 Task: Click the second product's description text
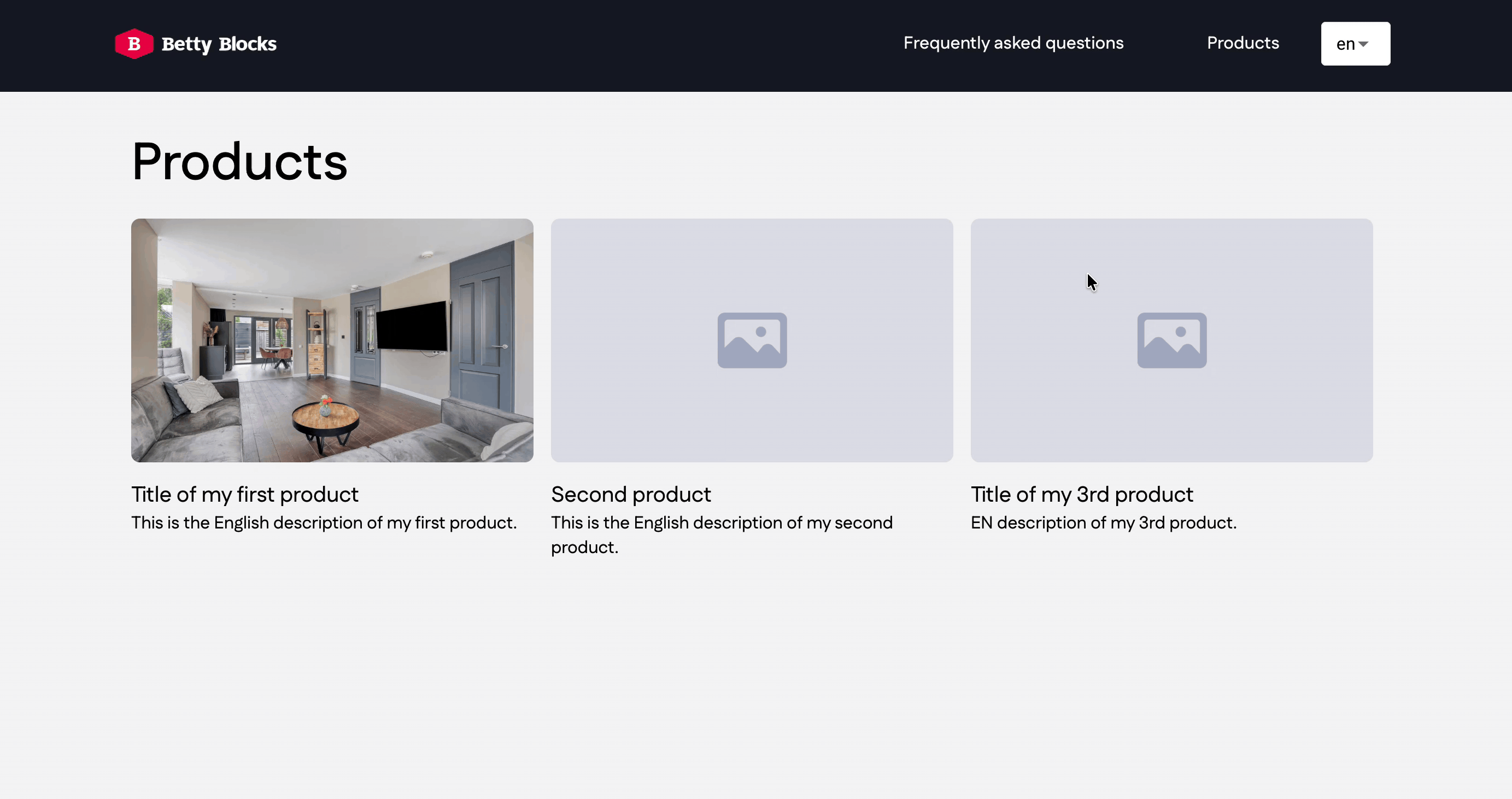(x=722, y=522)
